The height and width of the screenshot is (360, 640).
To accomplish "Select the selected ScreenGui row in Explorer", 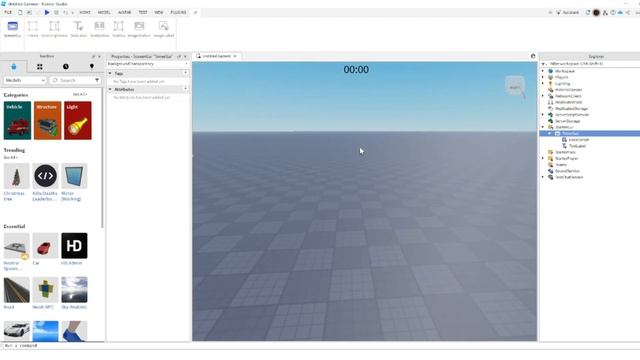I will (590, 133).
